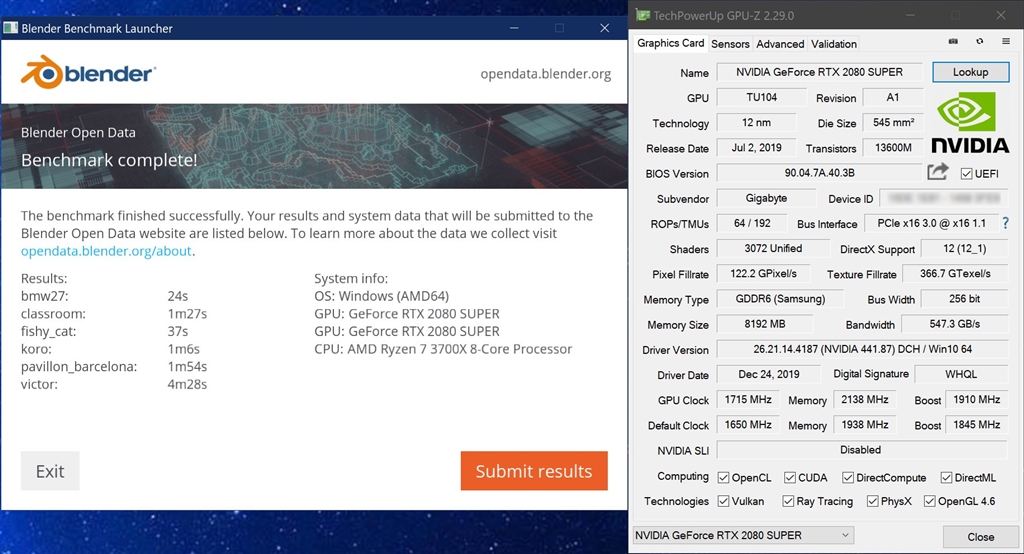Viewport: 1024px width, 554px height.
Task: Click the Memory Size field showing 8192 MB
Action: point(765,324)
